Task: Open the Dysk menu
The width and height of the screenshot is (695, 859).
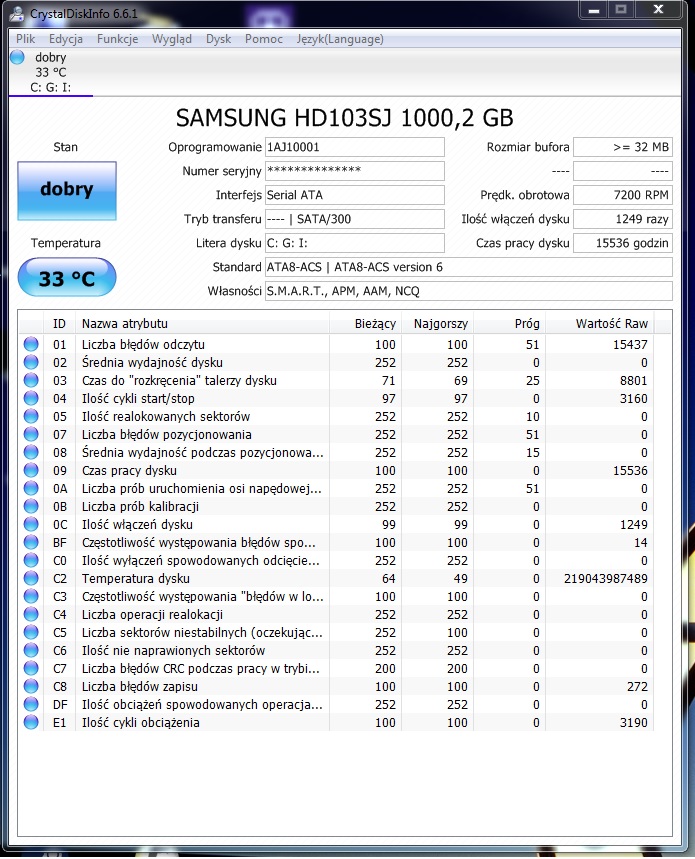Action: (219, 39)
